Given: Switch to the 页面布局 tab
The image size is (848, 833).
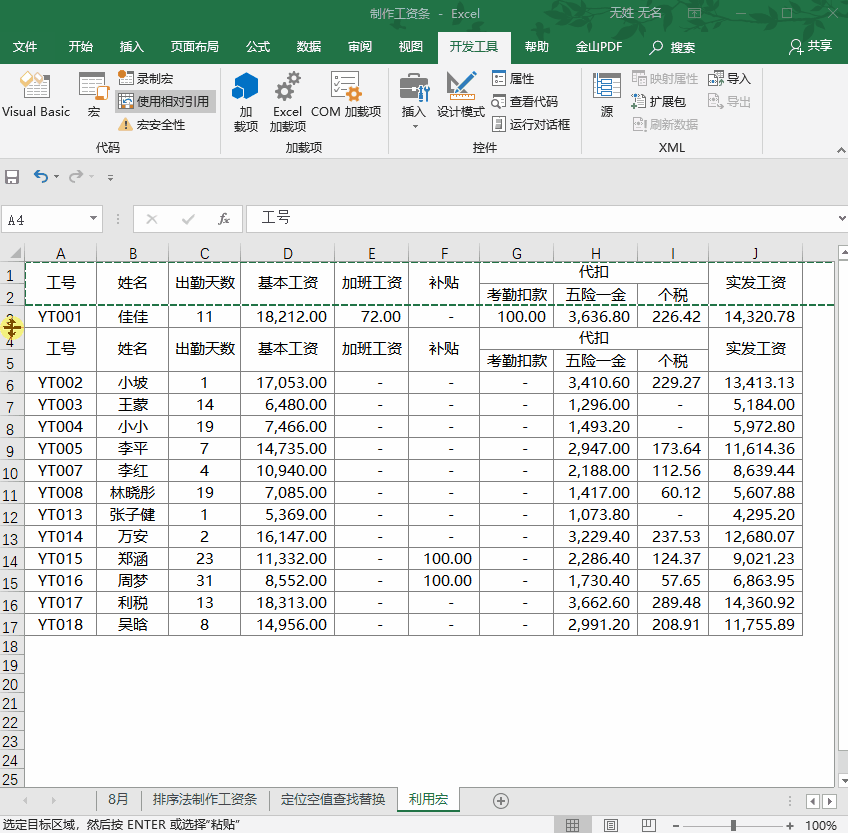Looking at the screenshot, I should pyautogui.click(x=195, y=47).
